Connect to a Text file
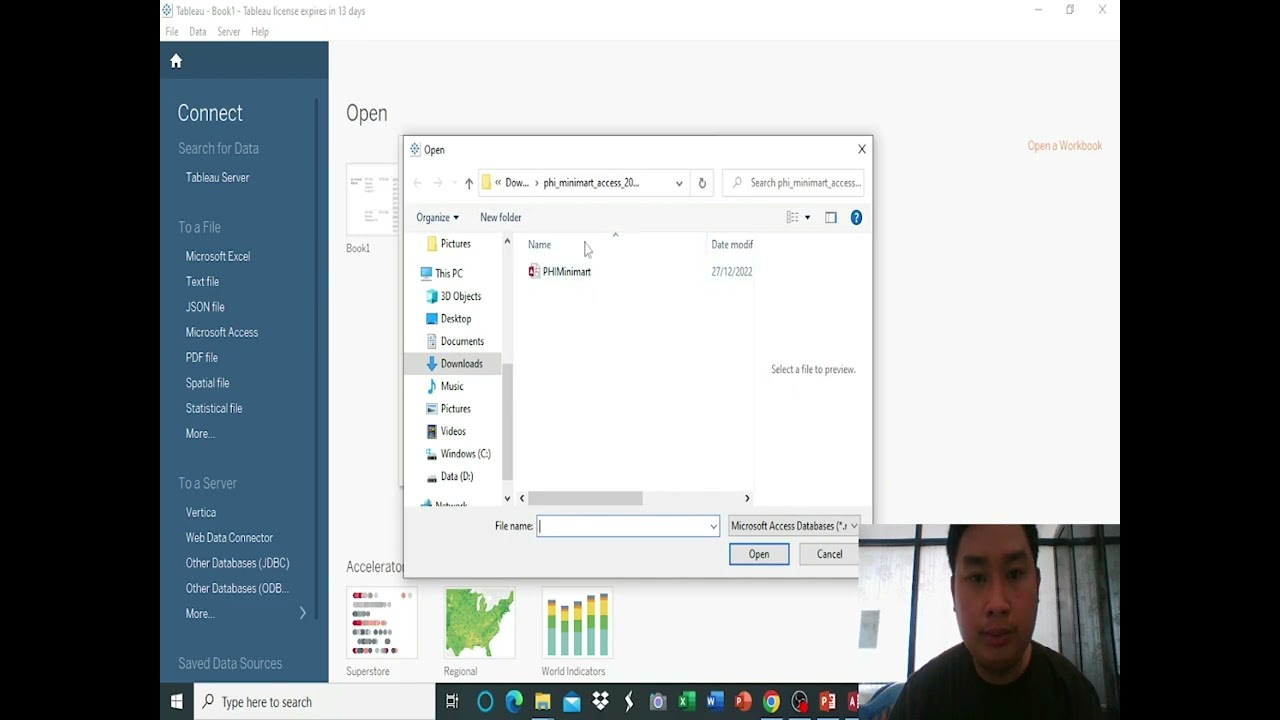 pyautogui.click(x=202, y=282)
